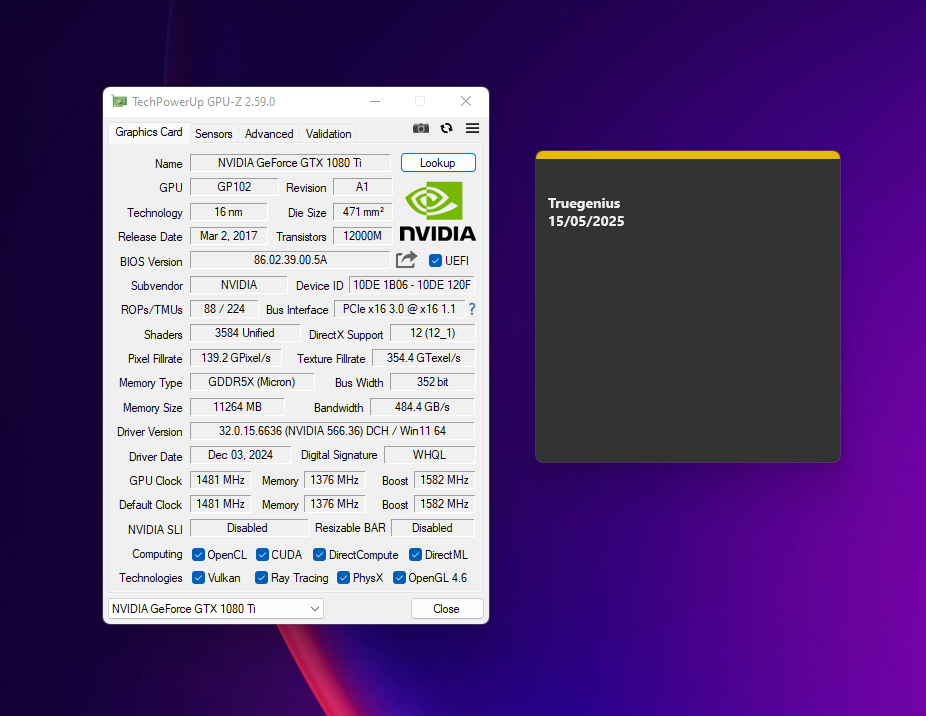Image resolution: width=926 pixels, height=716 pixels.
Task: Refresh GPU info with the reload icon
Action: coord(446,128)
